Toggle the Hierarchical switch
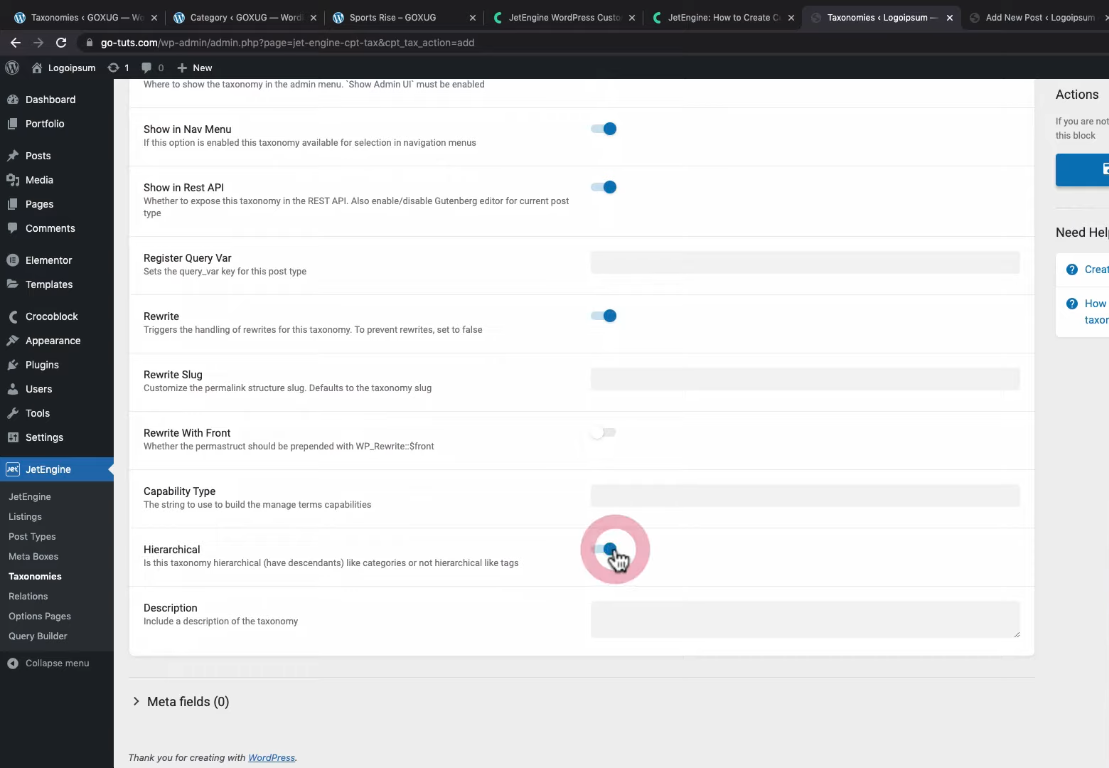 604,549
